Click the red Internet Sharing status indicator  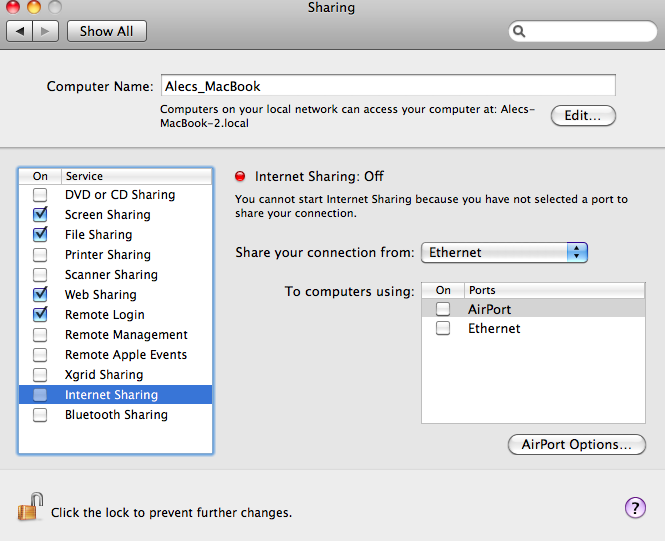[x=240, y=176]
